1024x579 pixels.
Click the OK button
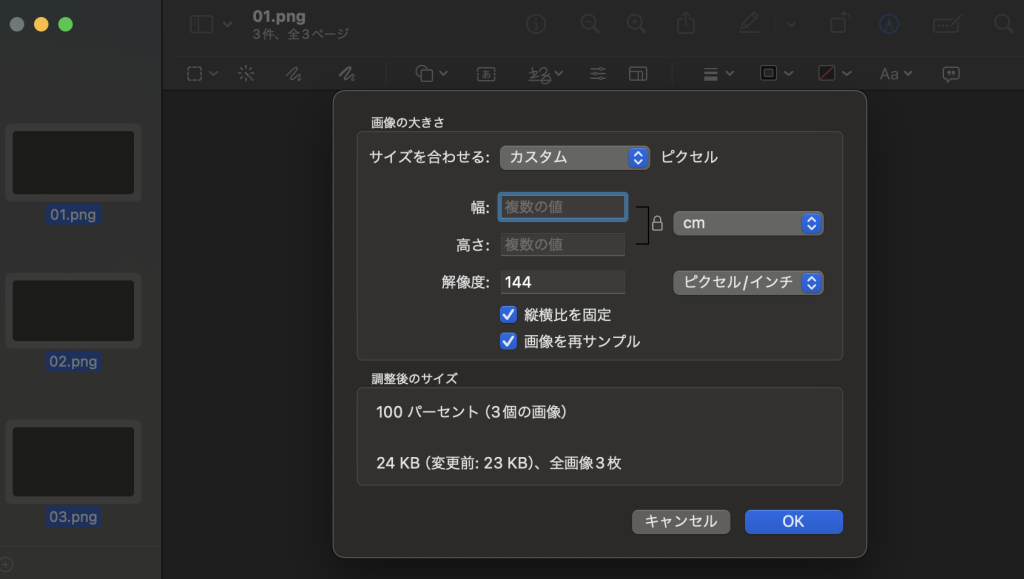(x=793, y=521)
